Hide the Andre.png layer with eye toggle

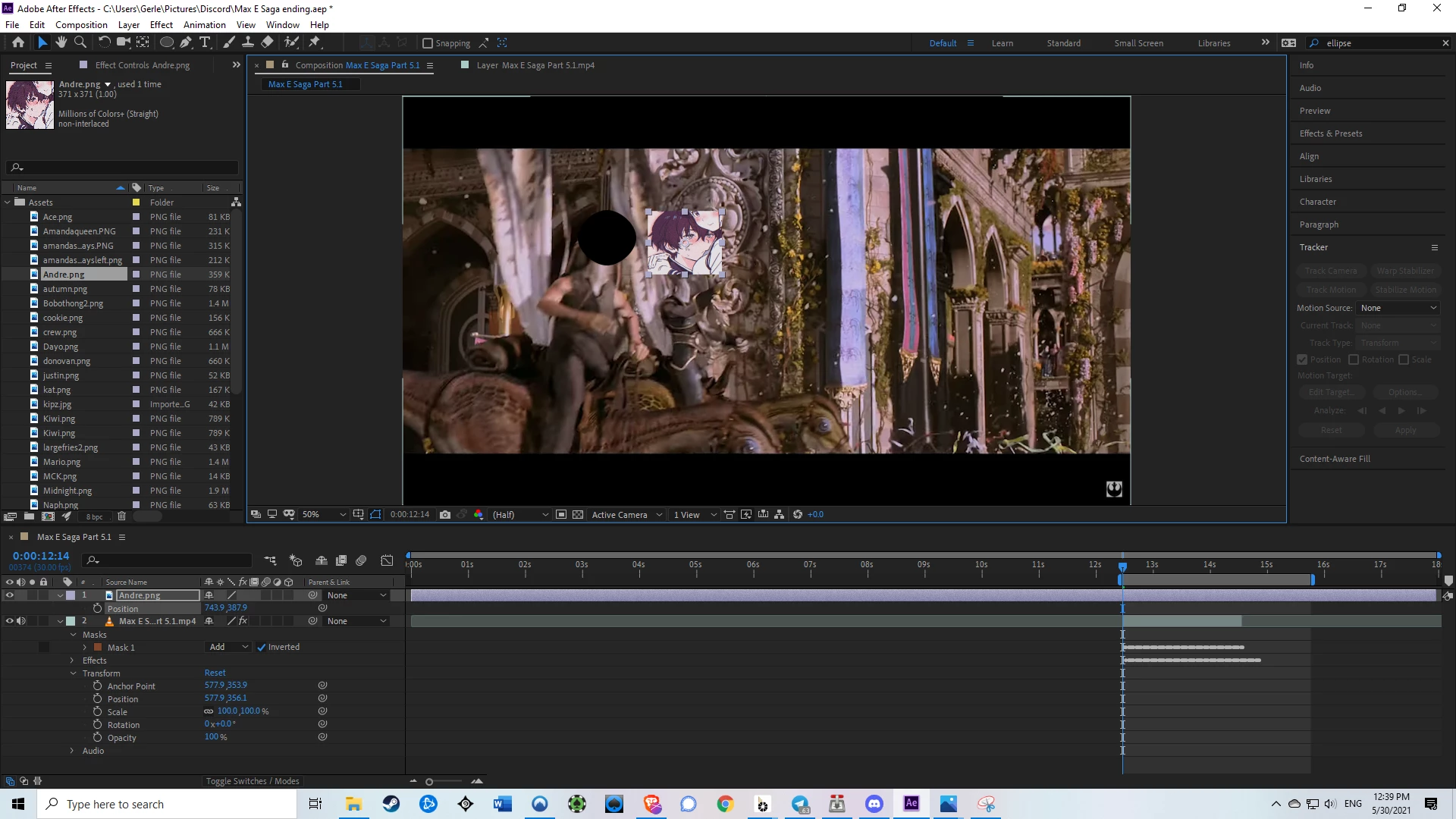coord(10,595)
